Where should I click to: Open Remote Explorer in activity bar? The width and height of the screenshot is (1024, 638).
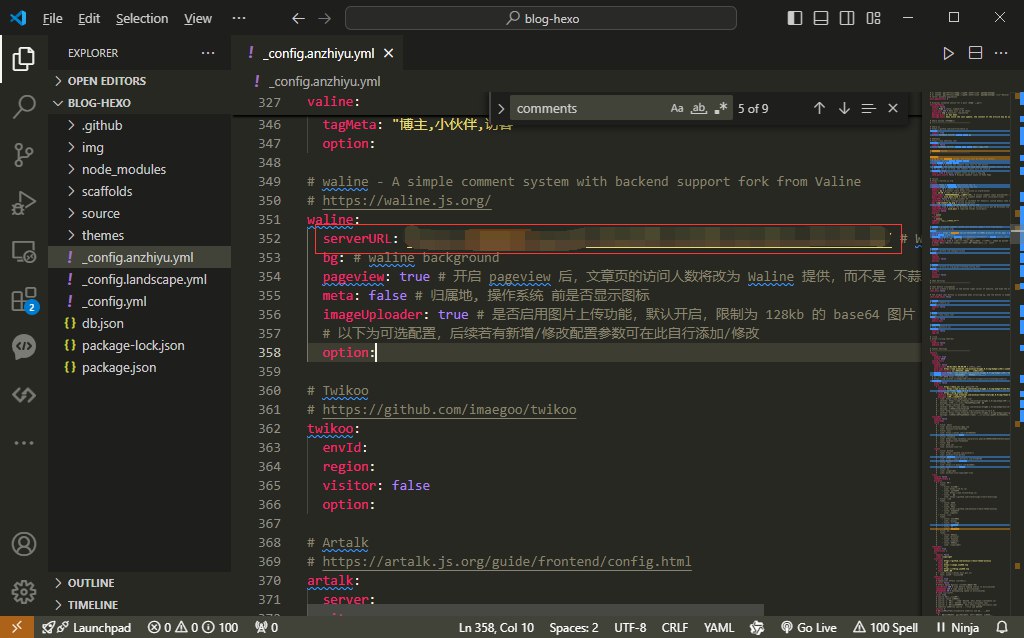tap(23, 251)
